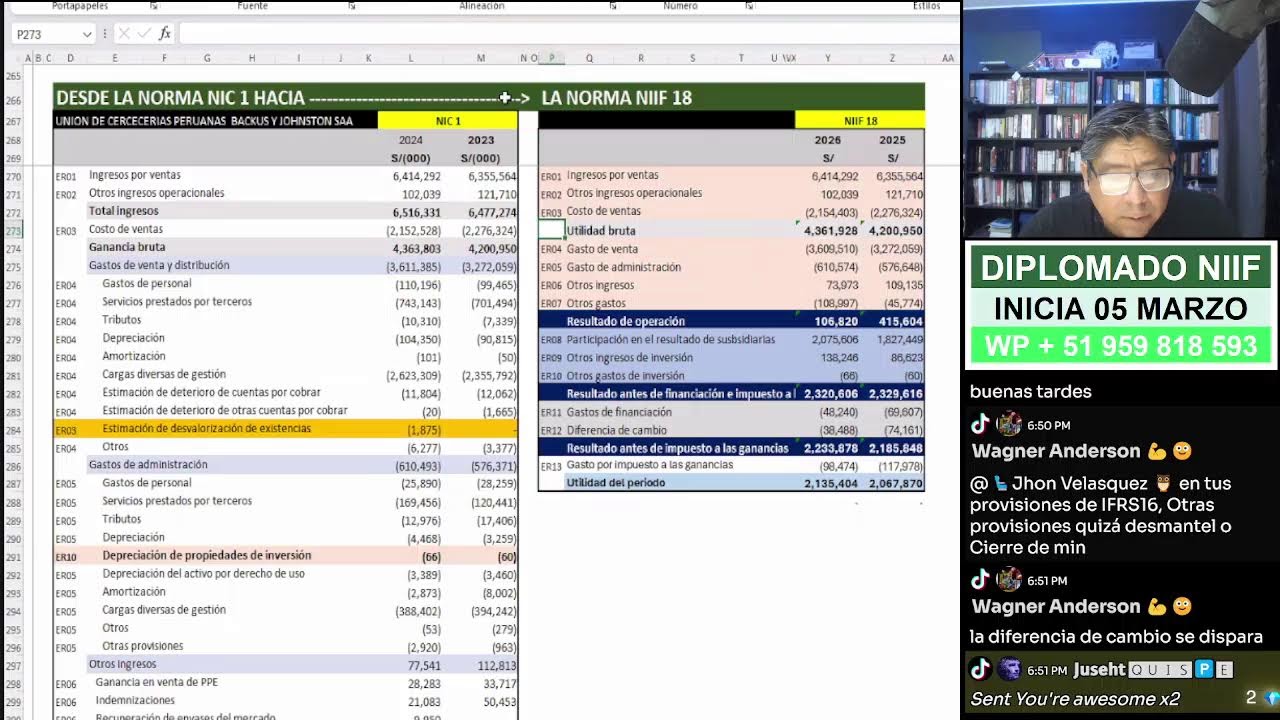The height and width of the screenshot is (720, 1280).
Task: Click the 'DIPLOMADO NIIF' banner
Action: (1120, 268)
